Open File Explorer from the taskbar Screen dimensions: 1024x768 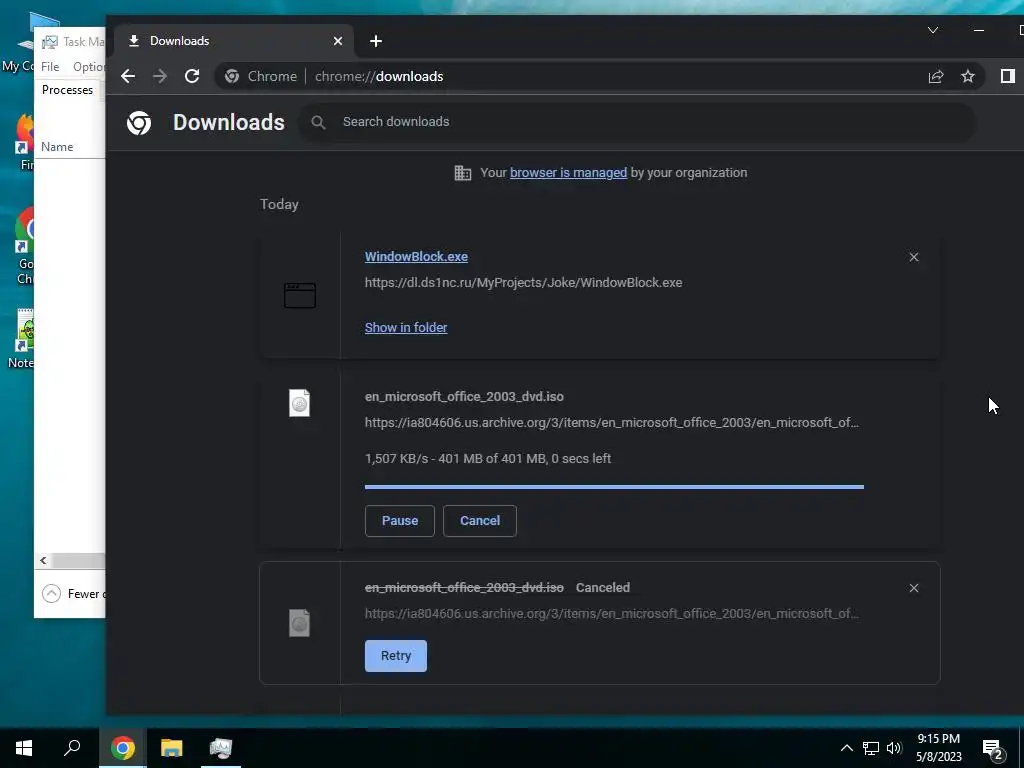[x=172, y=748]
